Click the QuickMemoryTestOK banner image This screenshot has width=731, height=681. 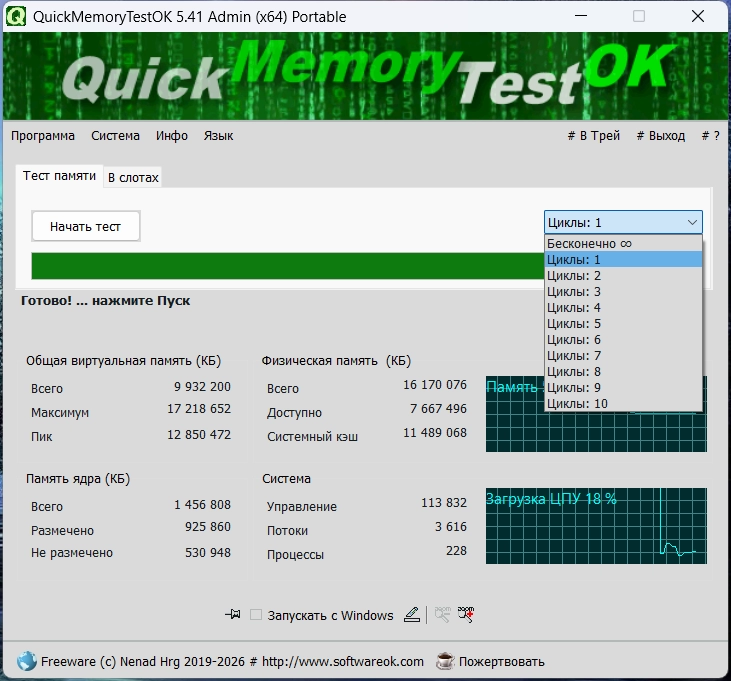365,76
